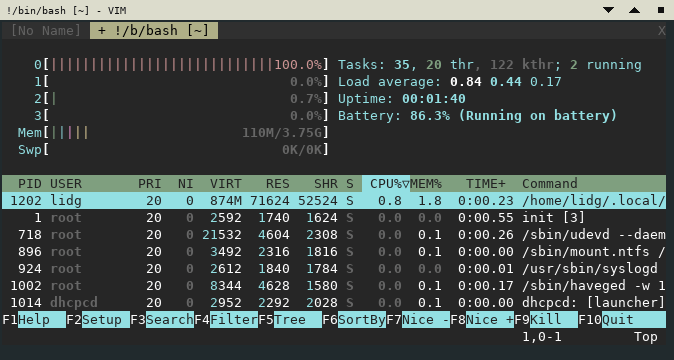Click the Battery 86.3% status text
The height and width of the screenshot is (360, 674).
click(x=477, y=116)
